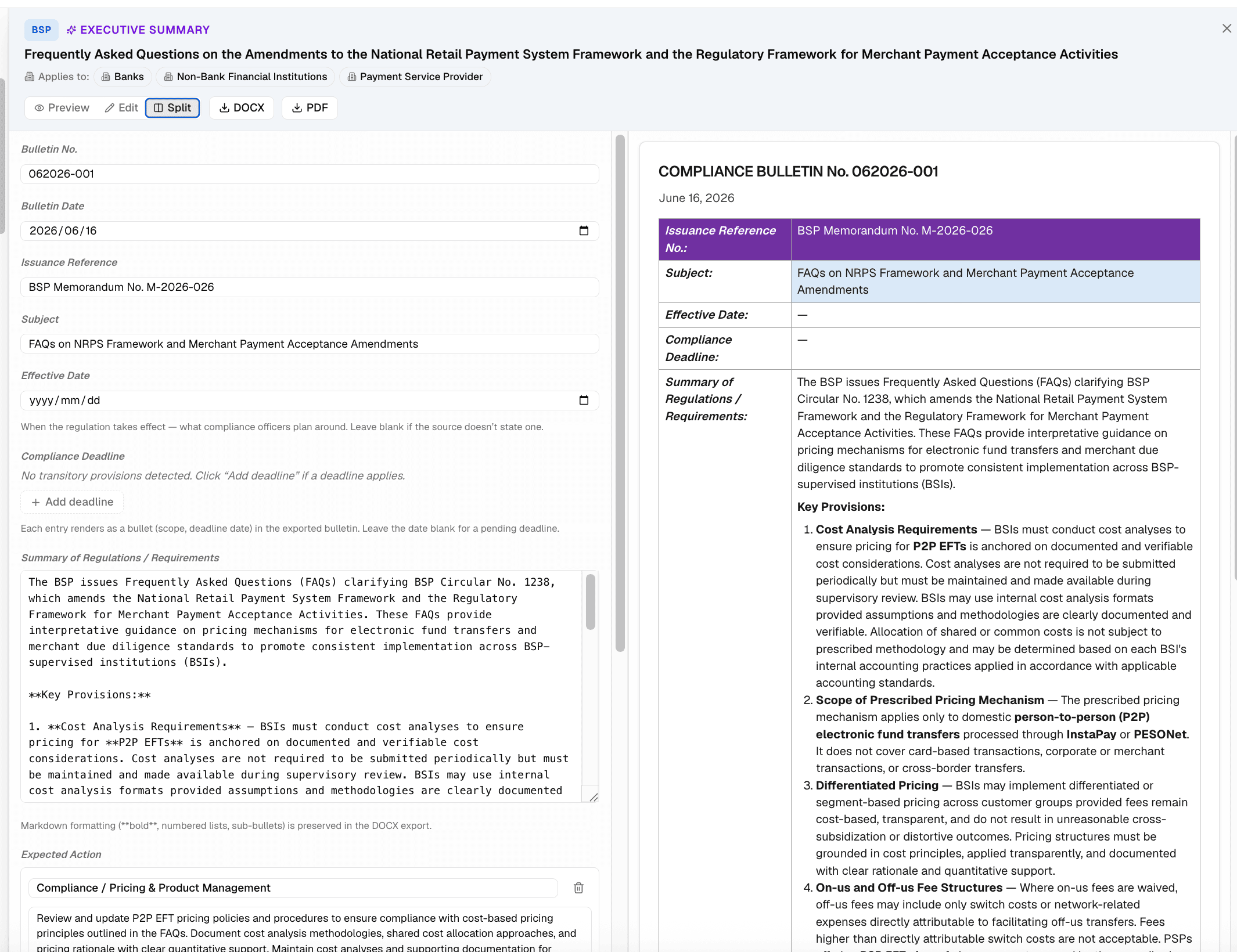Click the 'Effective Date:' preview table label

707,315
